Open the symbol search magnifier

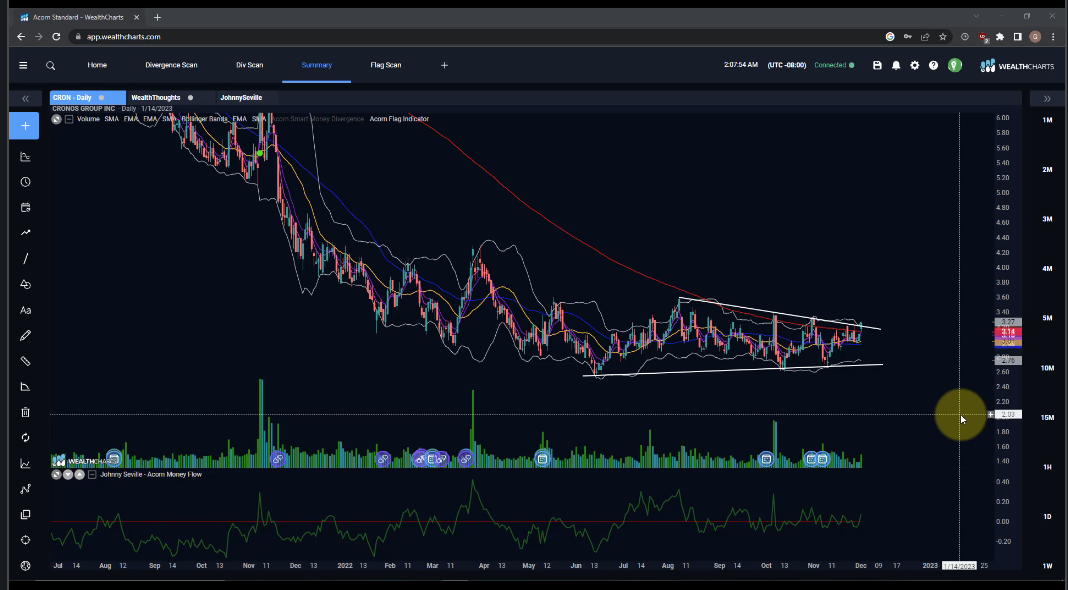[50, 65]
